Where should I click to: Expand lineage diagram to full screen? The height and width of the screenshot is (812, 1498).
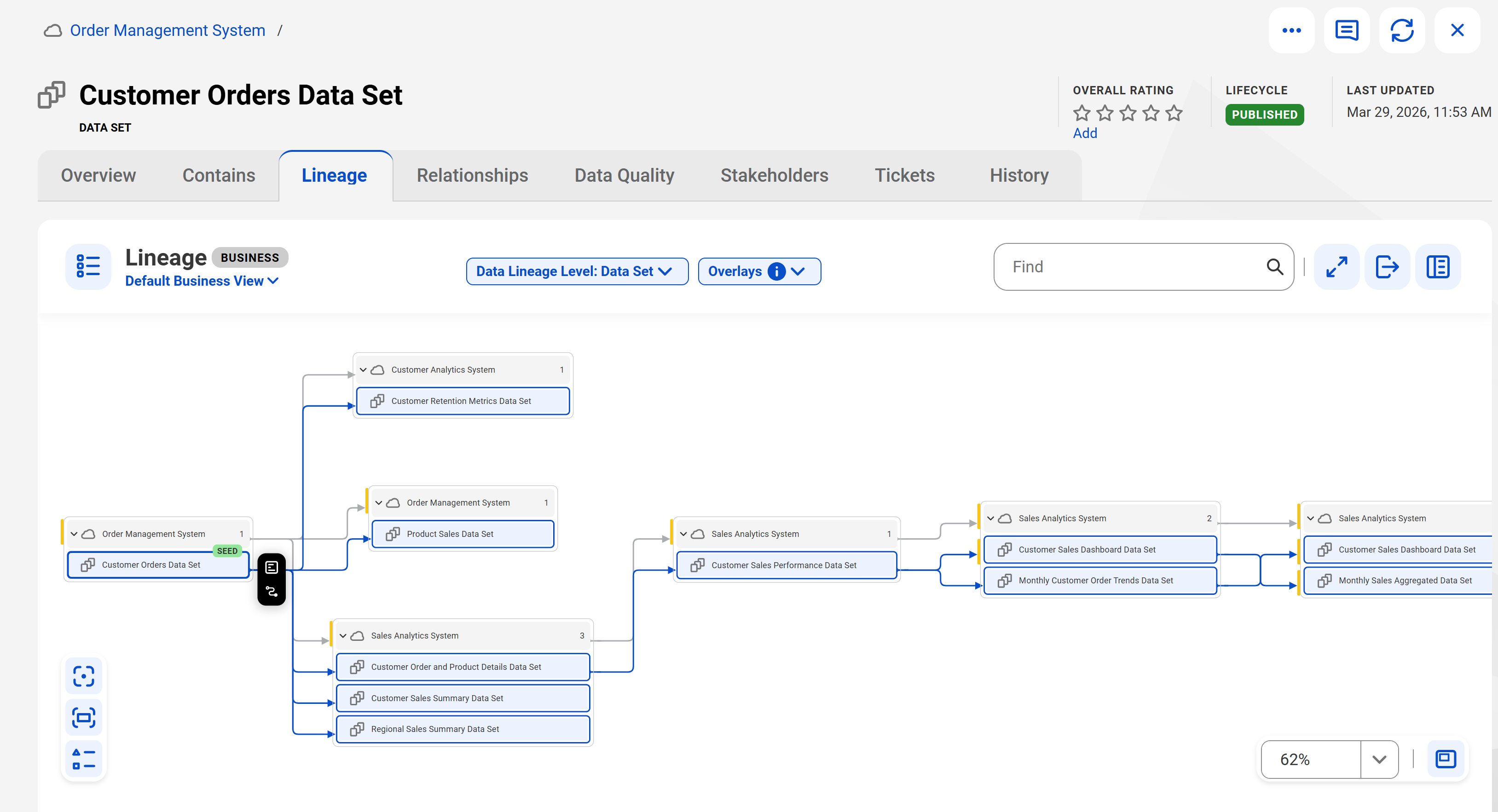1336,267
